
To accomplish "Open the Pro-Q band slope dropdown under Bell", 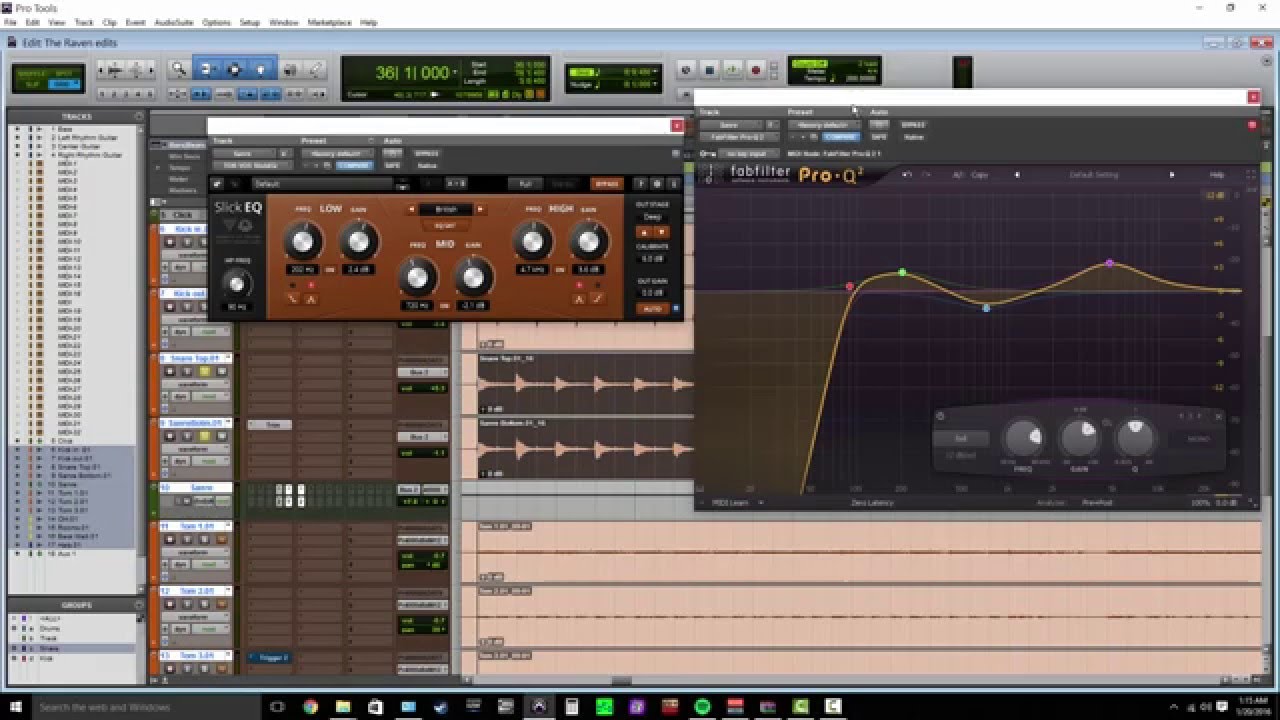I will pos(960,455).
